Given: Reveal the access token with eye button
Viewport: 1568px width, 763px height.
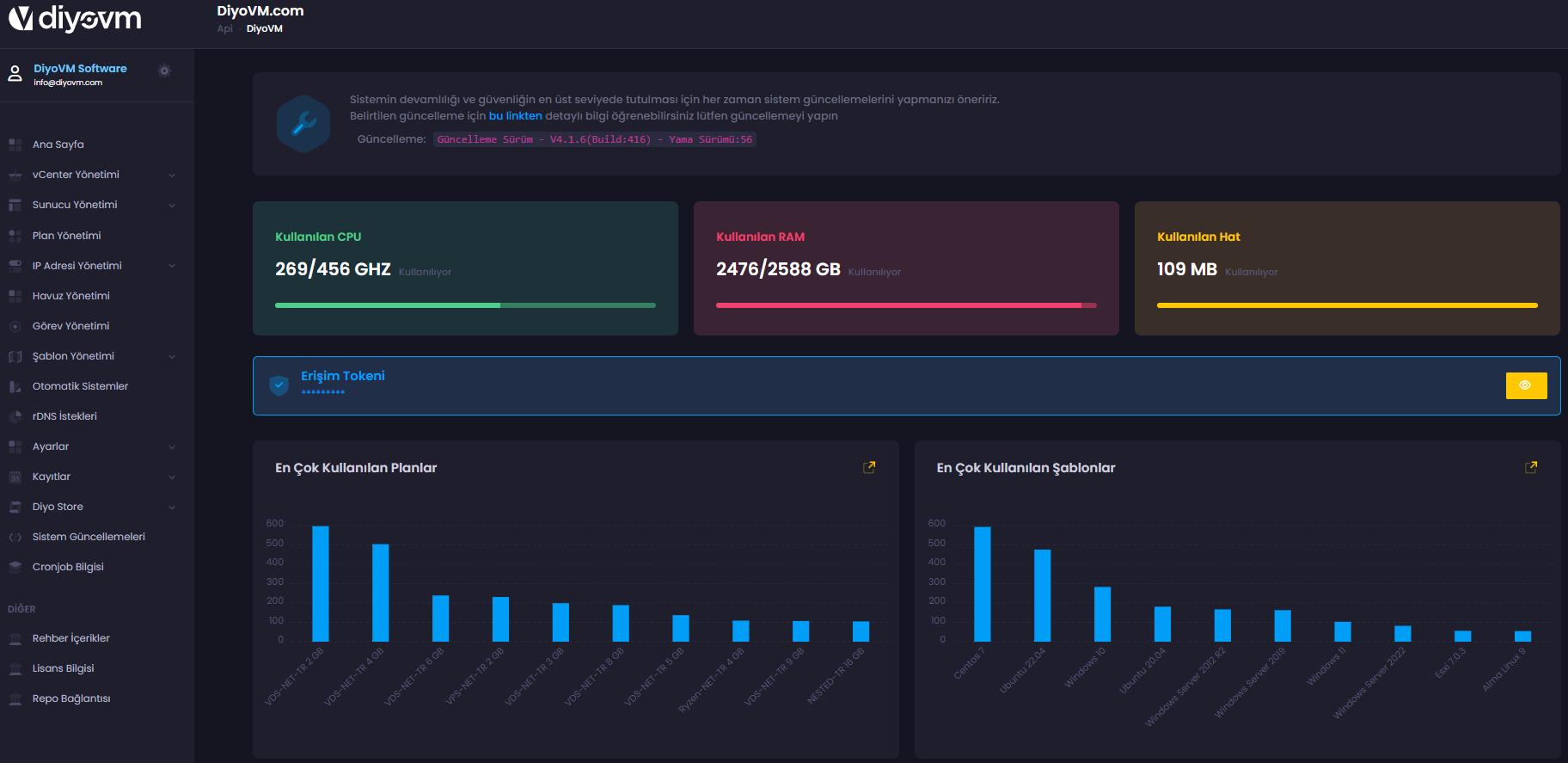Looking at the screenshot, I should click(1526, 385).
